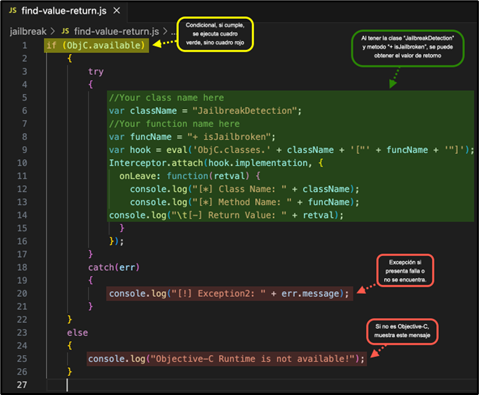
Task: Click the Interceptor.attach call on line 10
Action: tap(156, 163)
